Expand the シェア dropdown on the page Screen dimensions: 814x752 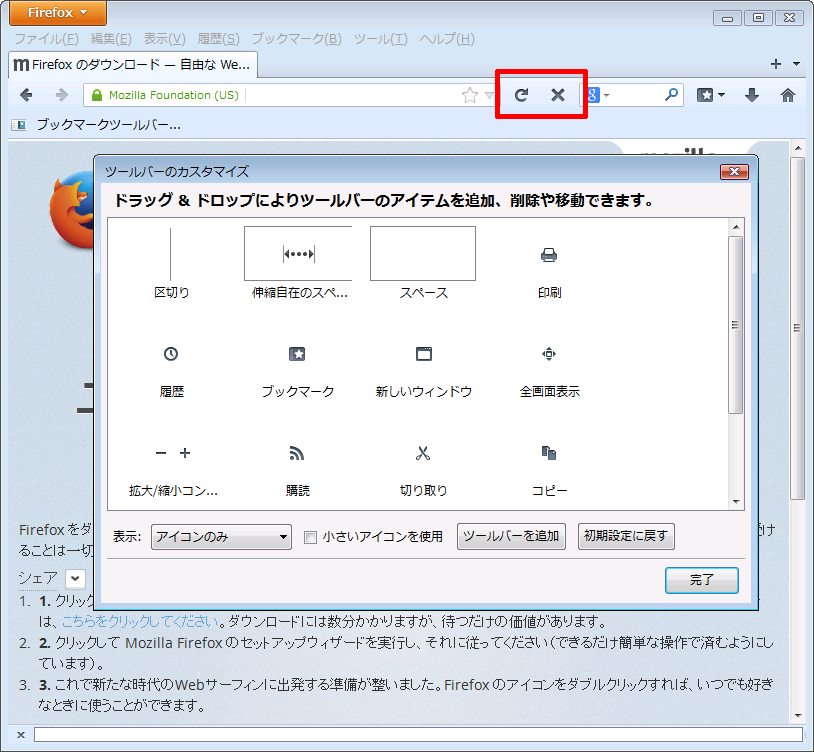point(75,578)
